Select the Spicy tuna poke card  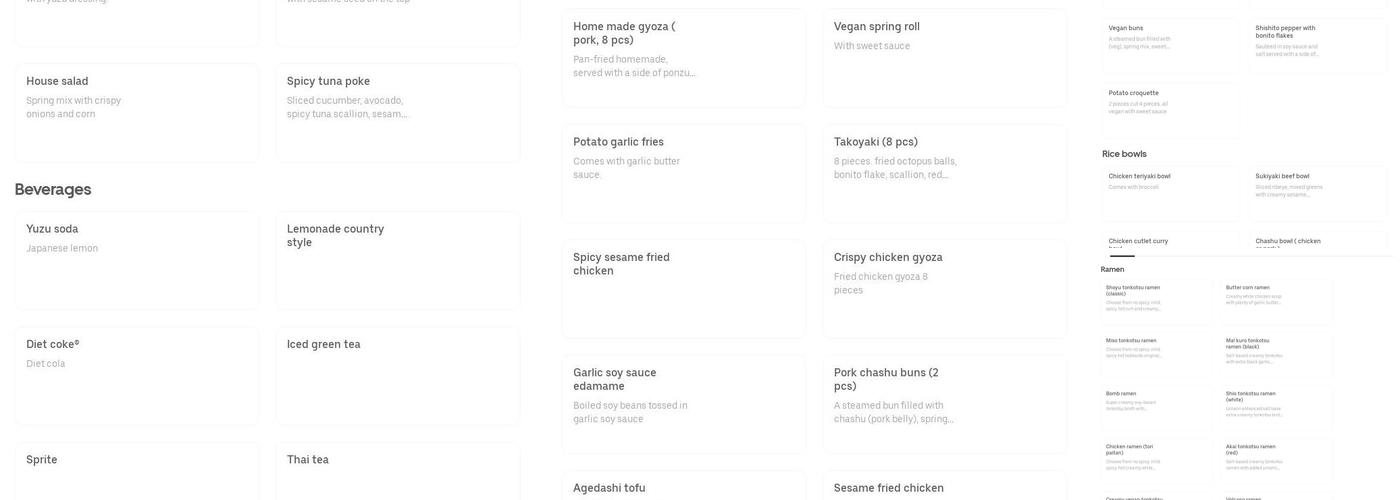(x=398, y=112)
